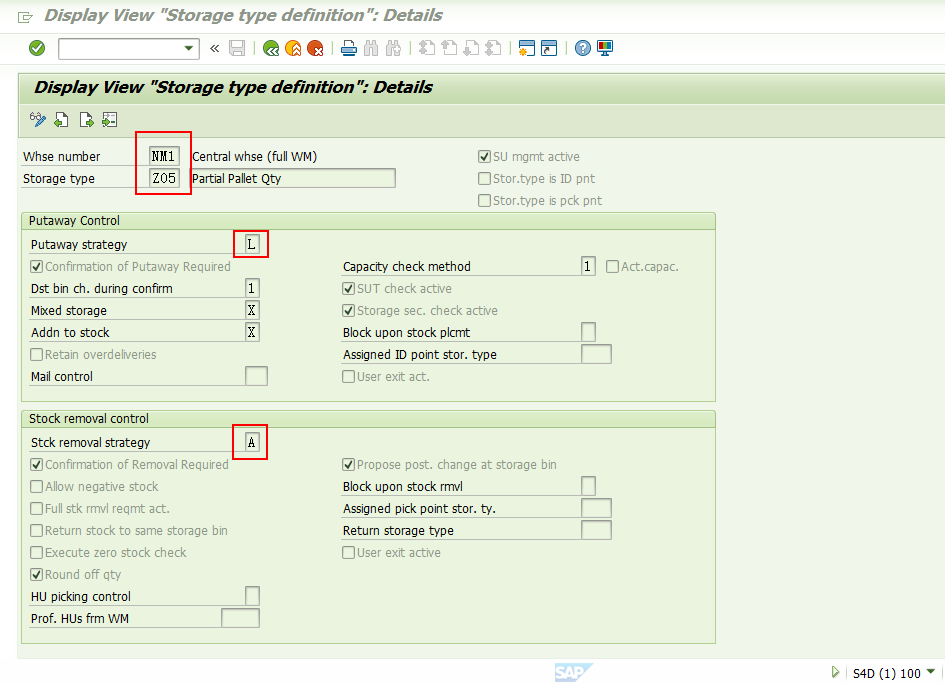Toggle Allow negative stock checkbox
The image size is (945, 684).
pos(37,486)
